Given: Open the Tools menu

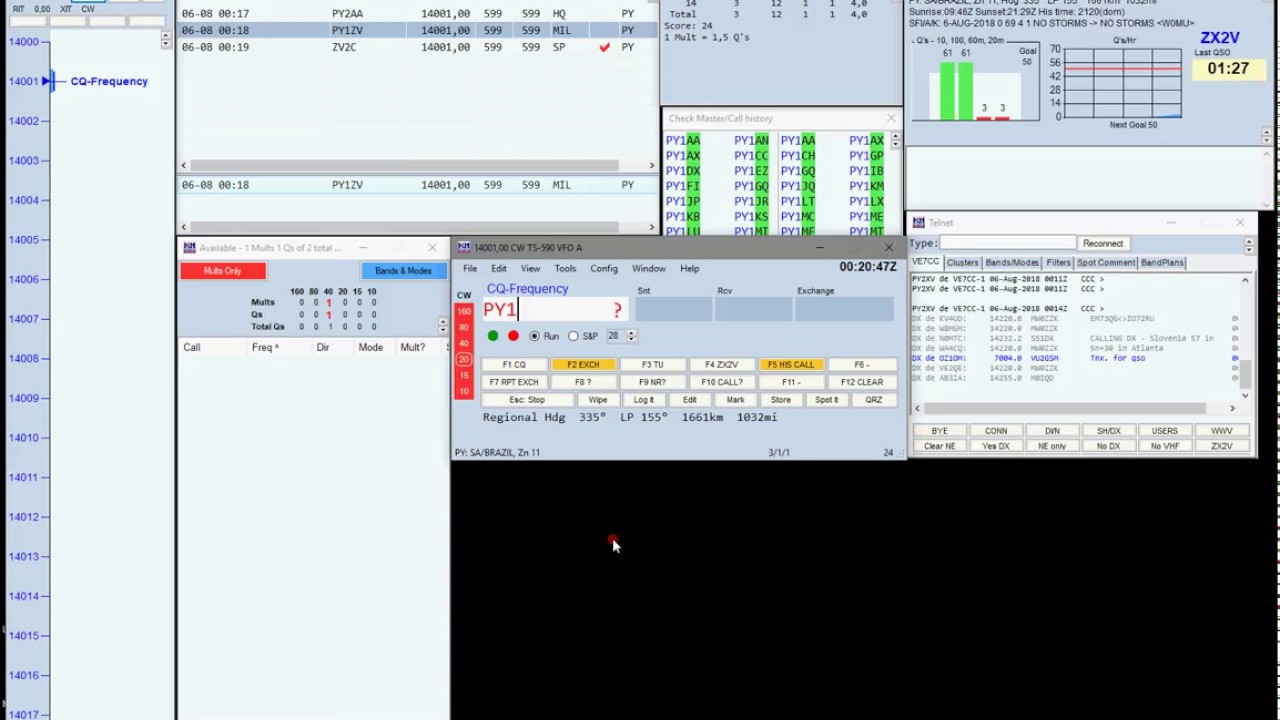Looking at the screenshot, I should (x=565, y=268).
